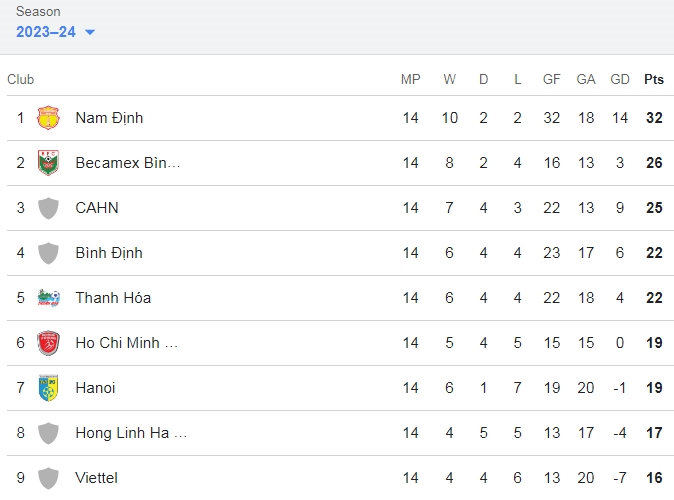Select the Viettel team name
Screen dimensions: 674x500
[96, 478]
